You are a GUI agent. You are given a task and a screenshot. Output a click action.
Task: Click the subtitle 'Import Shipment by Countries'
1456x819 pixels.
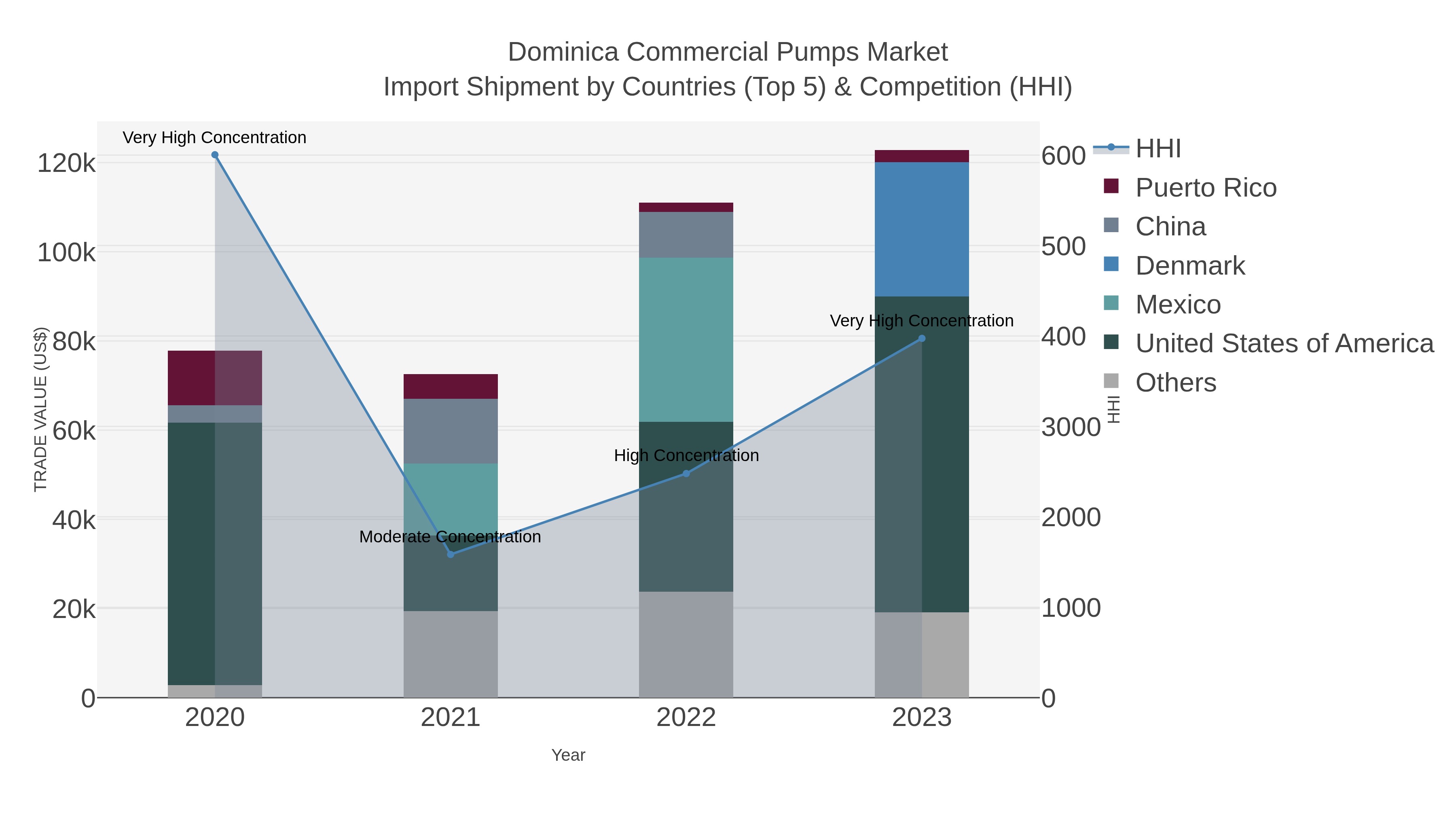[x=560, y=87]
